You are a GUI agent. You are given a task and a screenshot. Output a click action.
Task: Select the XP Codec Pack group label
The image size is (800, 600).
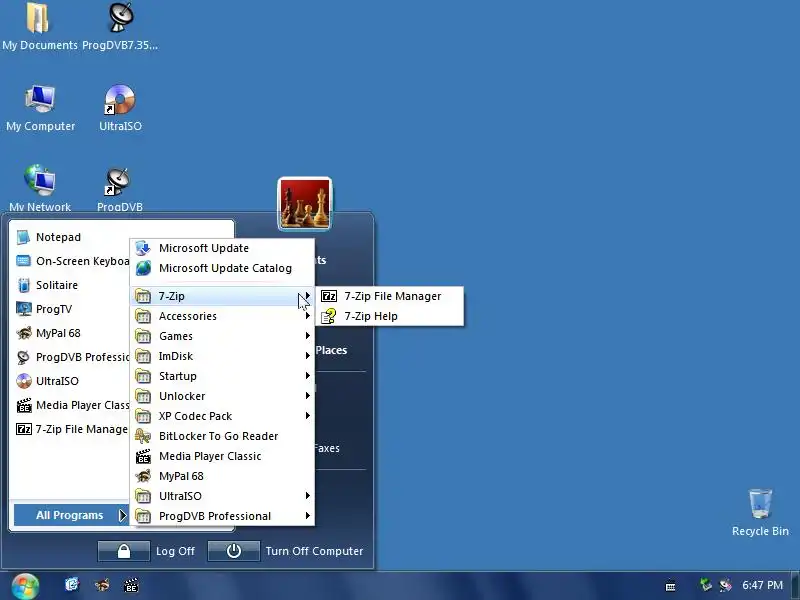tap(195, 416)
